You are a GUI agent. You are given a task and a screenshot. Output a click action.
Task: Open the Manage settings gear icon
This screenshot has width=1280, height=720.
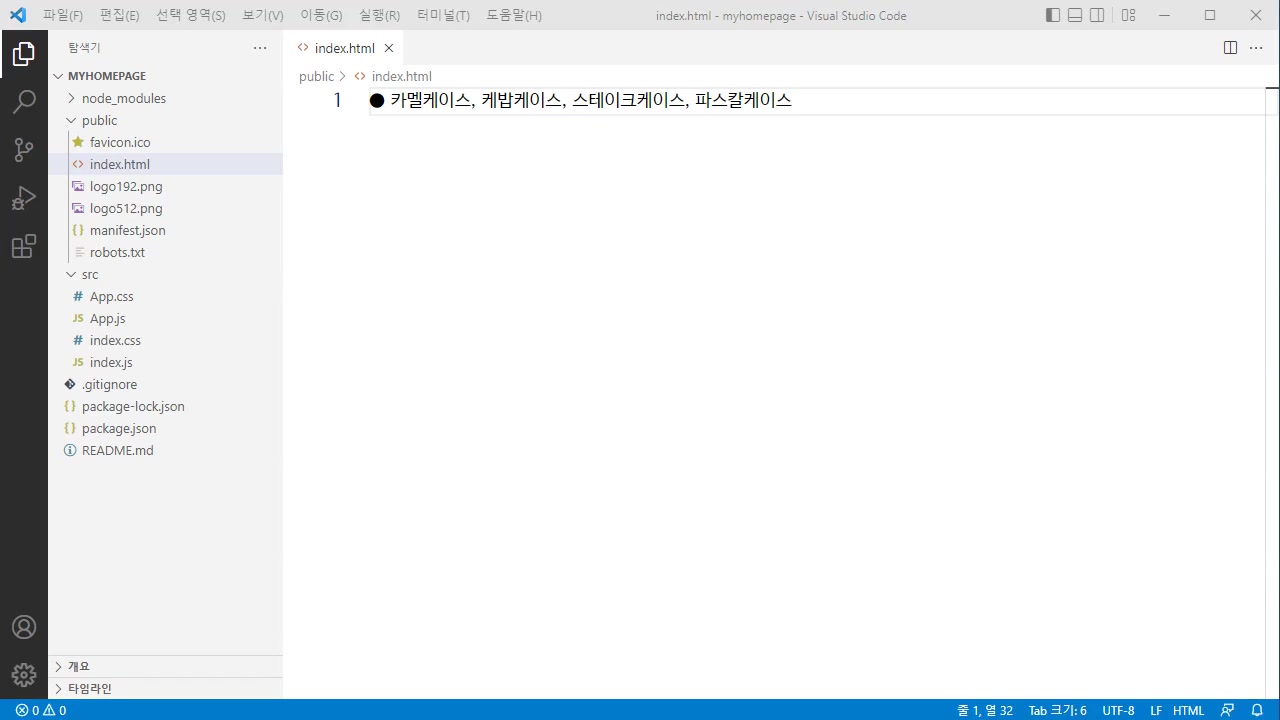coord(24,674)
